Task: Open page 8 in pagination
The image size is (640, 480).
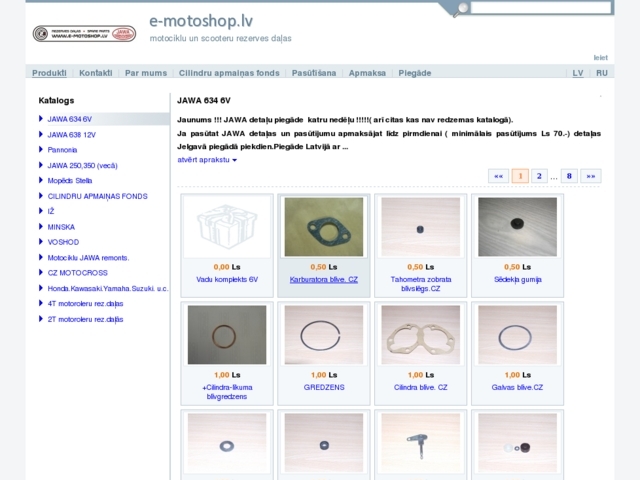Action: coord(569,176)
